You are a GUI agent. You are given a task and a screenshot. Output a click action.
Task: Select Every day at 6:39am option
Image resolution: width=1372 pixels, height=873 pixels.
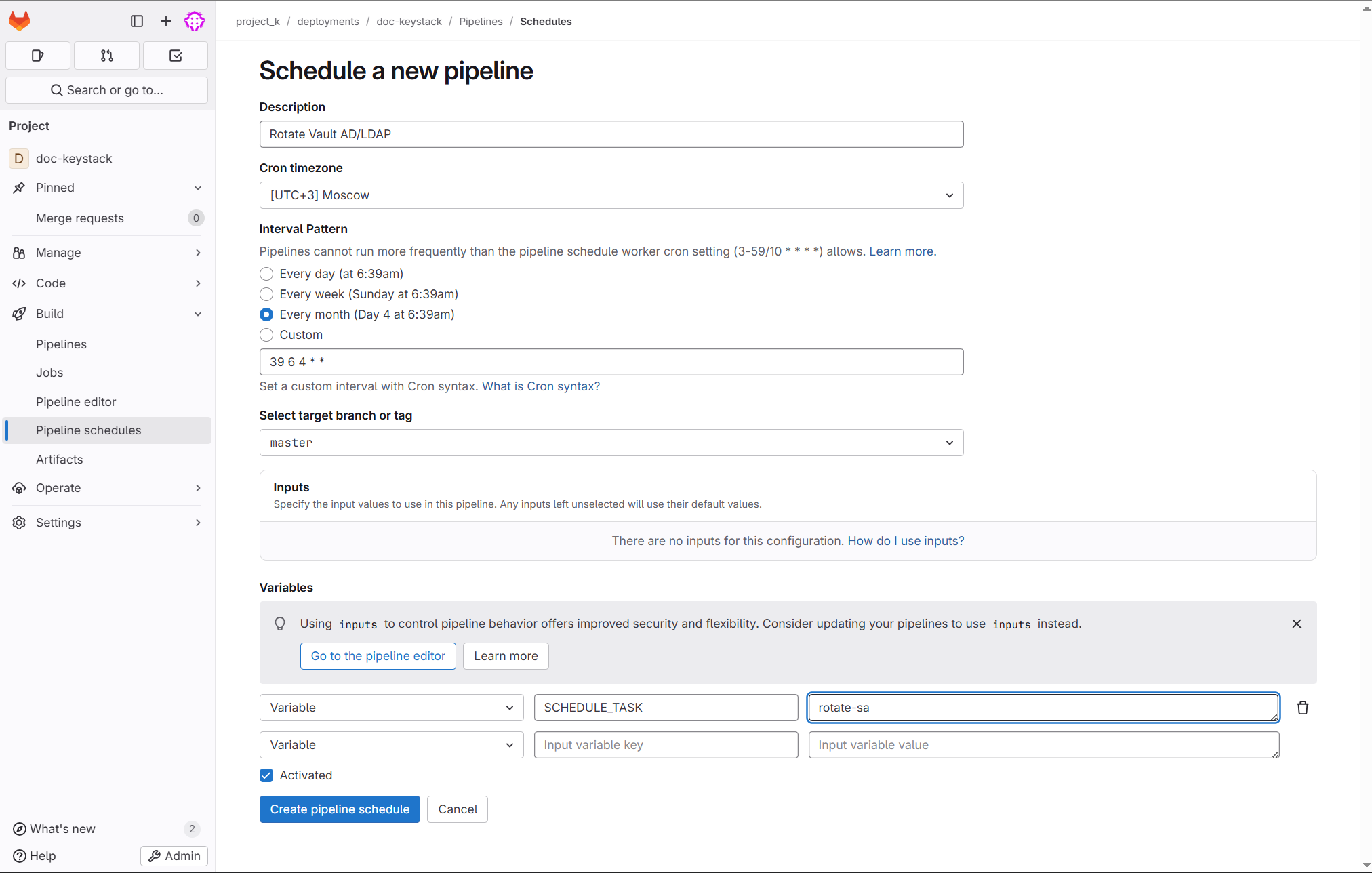click(x=266, y=274)
